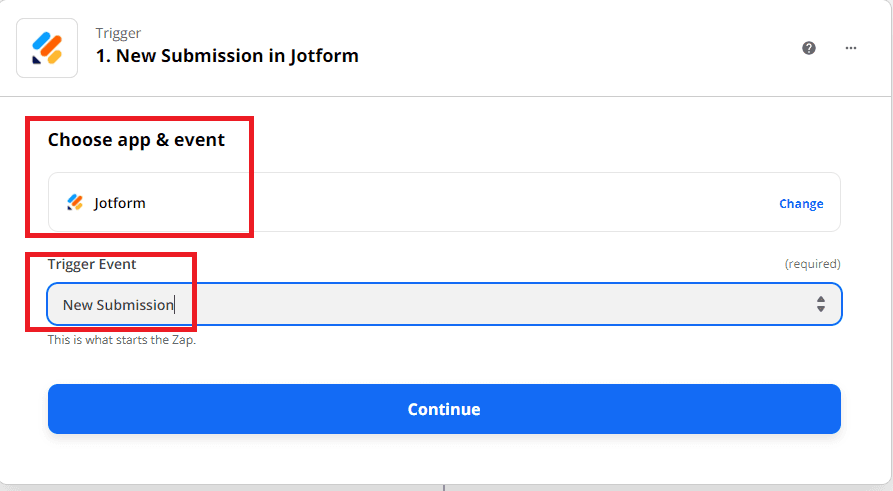893x491 pixels.
Task: Click the Change link for Jotform app
Action: click(801, 204)
